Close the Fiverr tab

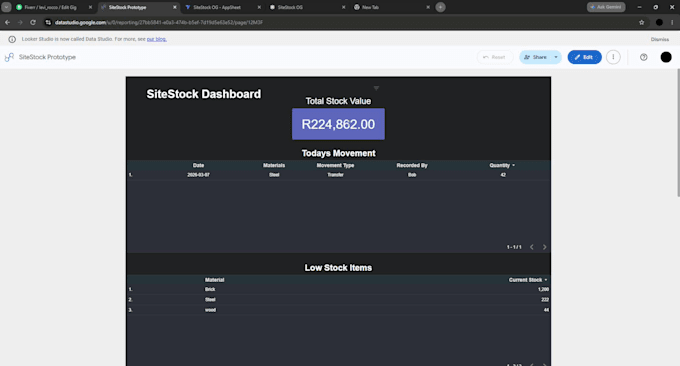pos(90,7)
